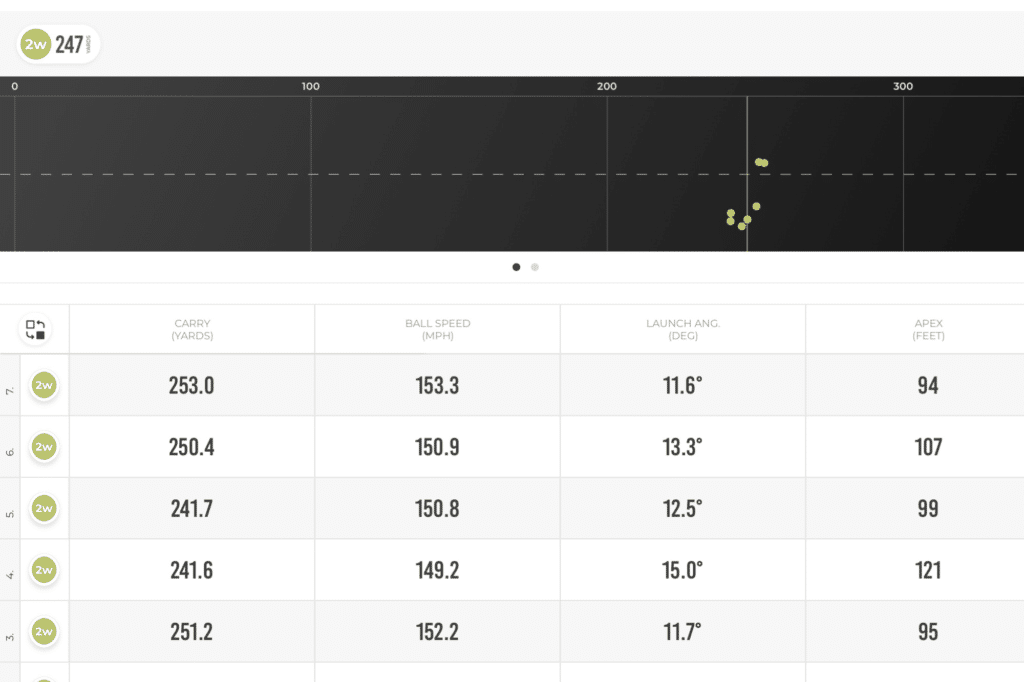Select the 253.0 carry value in shot 7

[x=191, y=385]
